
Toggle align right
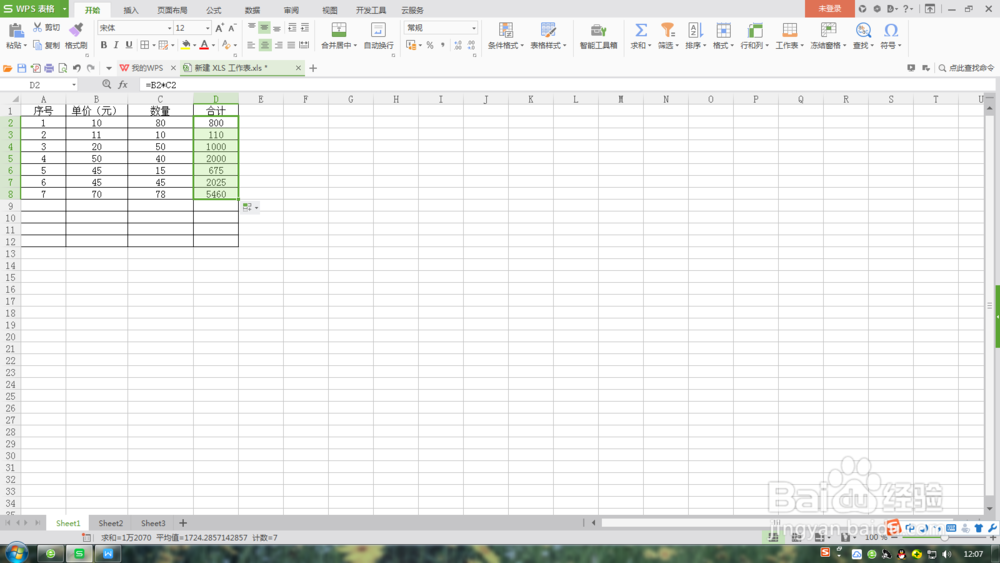278,45
